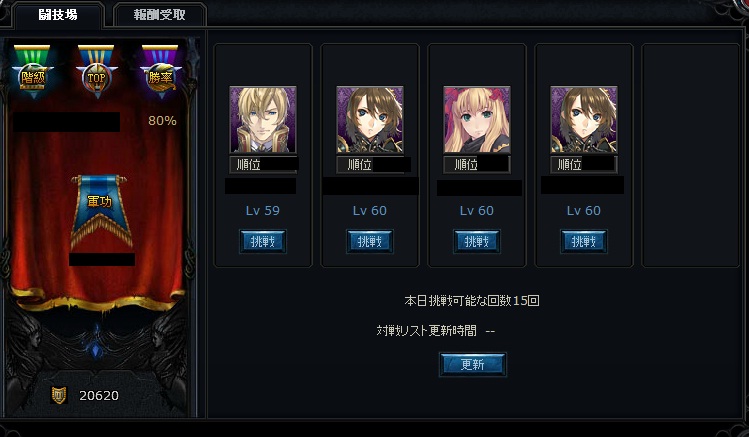Select the blonde girl with red ribbon portrait
Image resolution: width=749 pixels, height=437 pixels.
(477, 119)
